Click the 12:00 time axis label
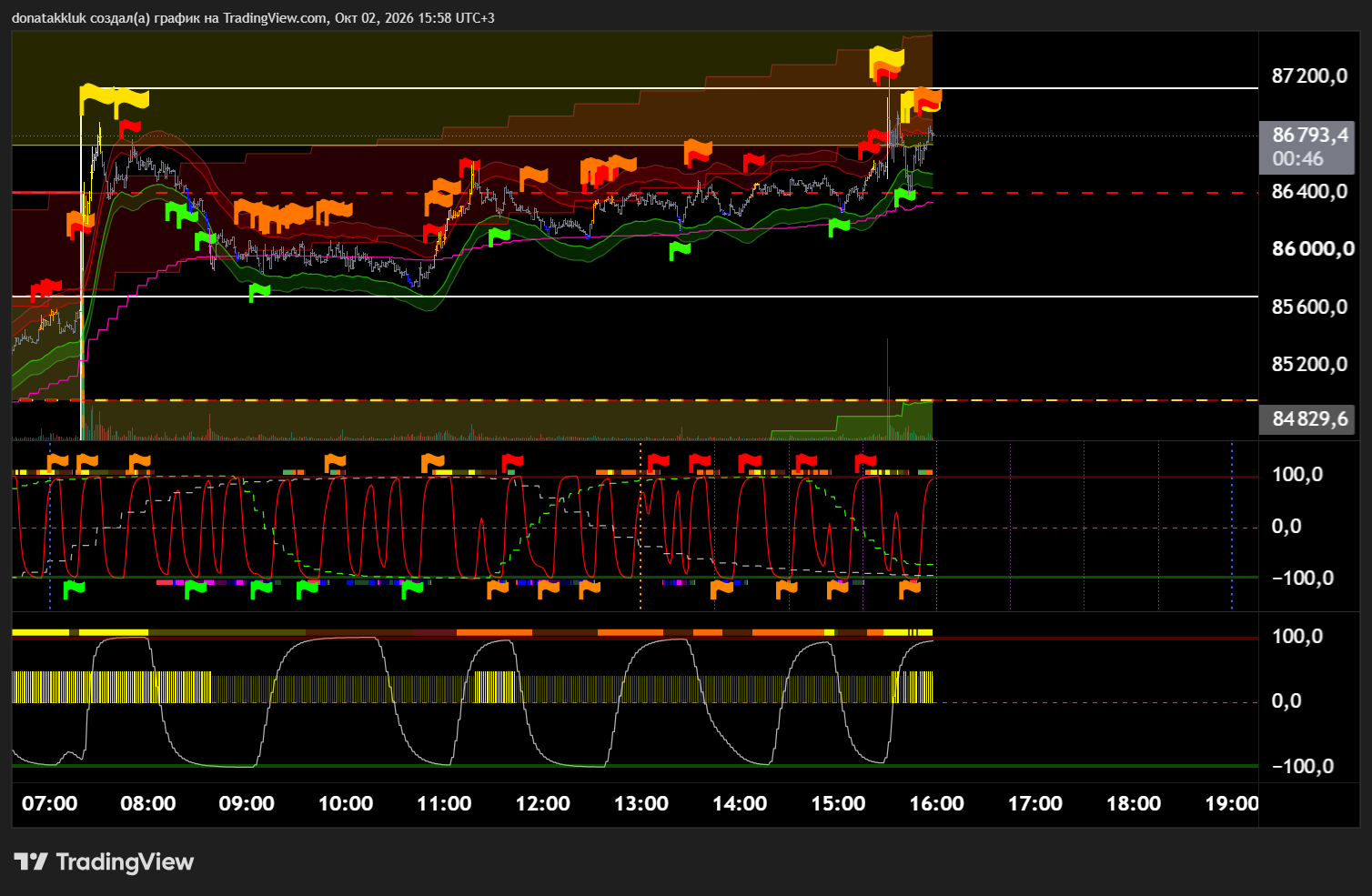Screen dimensions: 1372x896 click(x=543, y=804)
